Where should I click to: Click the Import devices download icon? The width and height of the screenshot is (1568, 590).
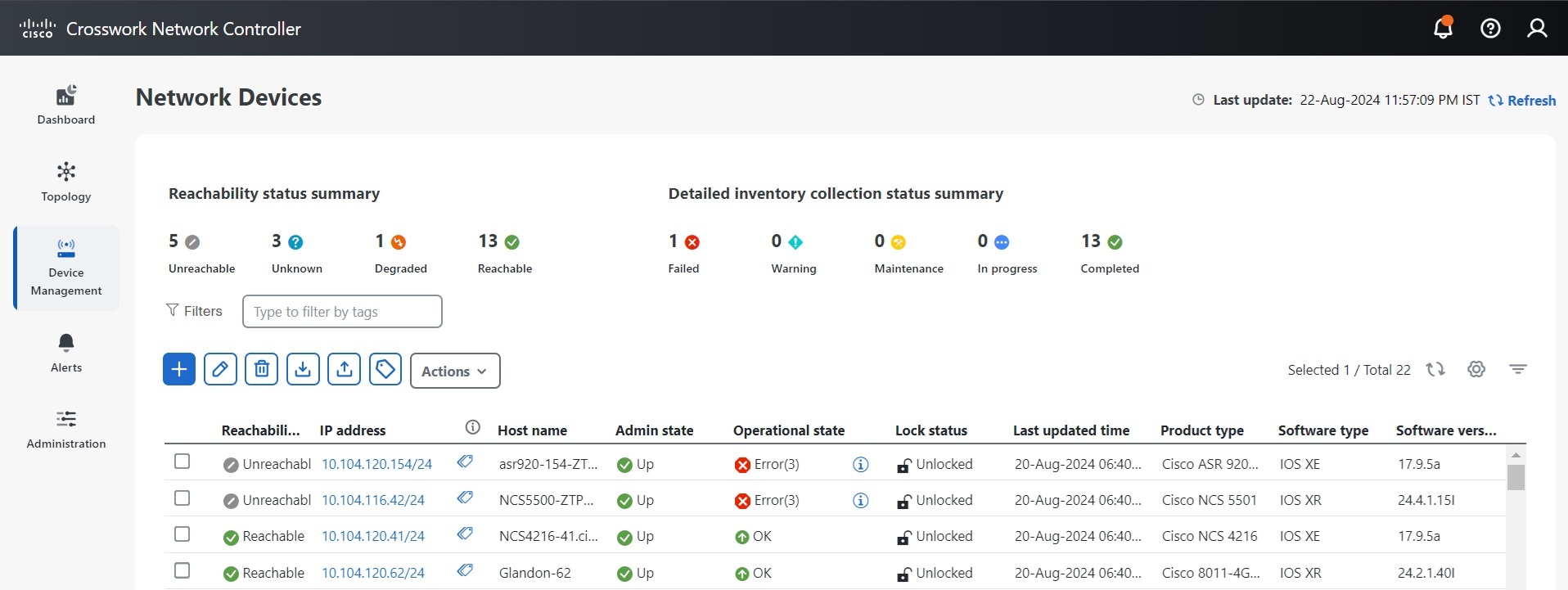pos(303,369)
